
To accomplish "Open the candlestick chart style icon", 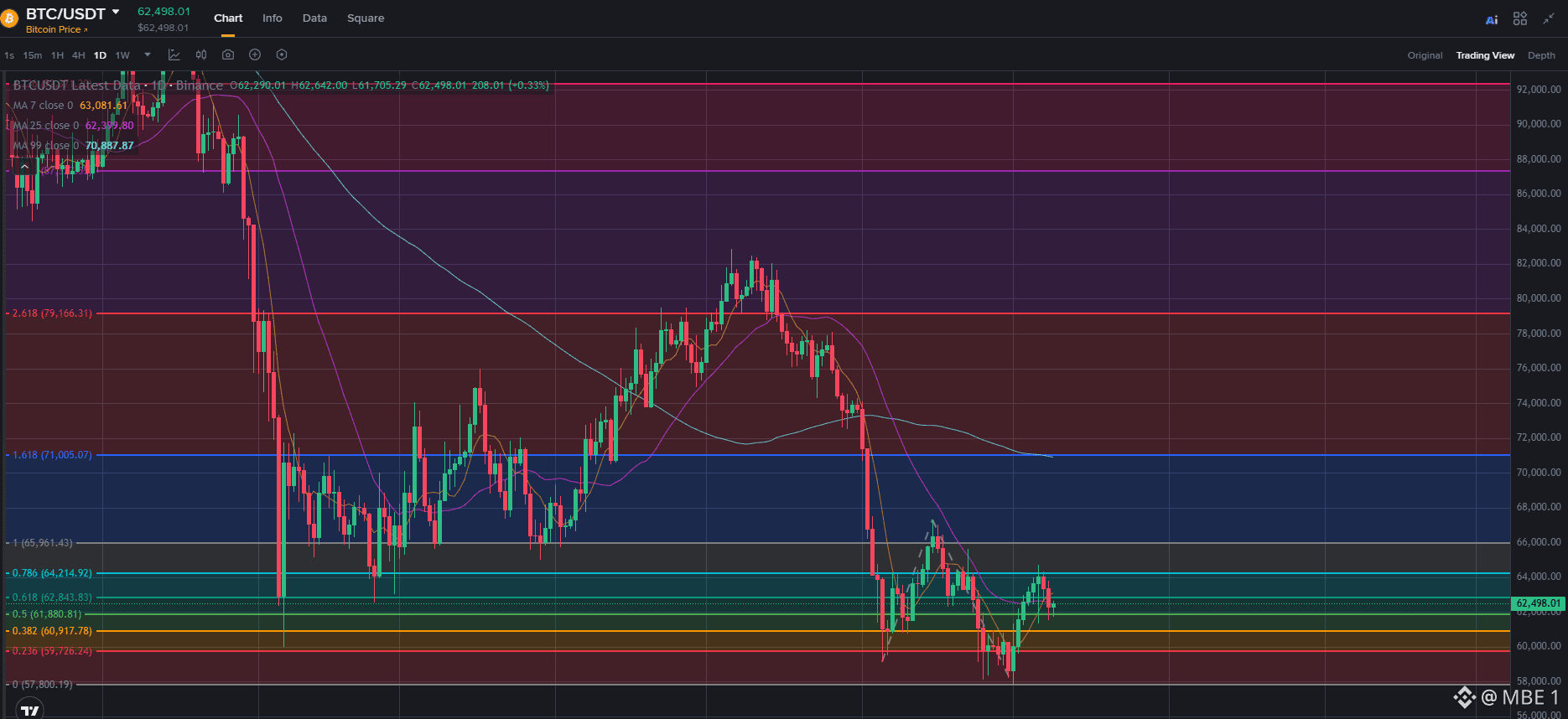I will [x=201, y=54].
